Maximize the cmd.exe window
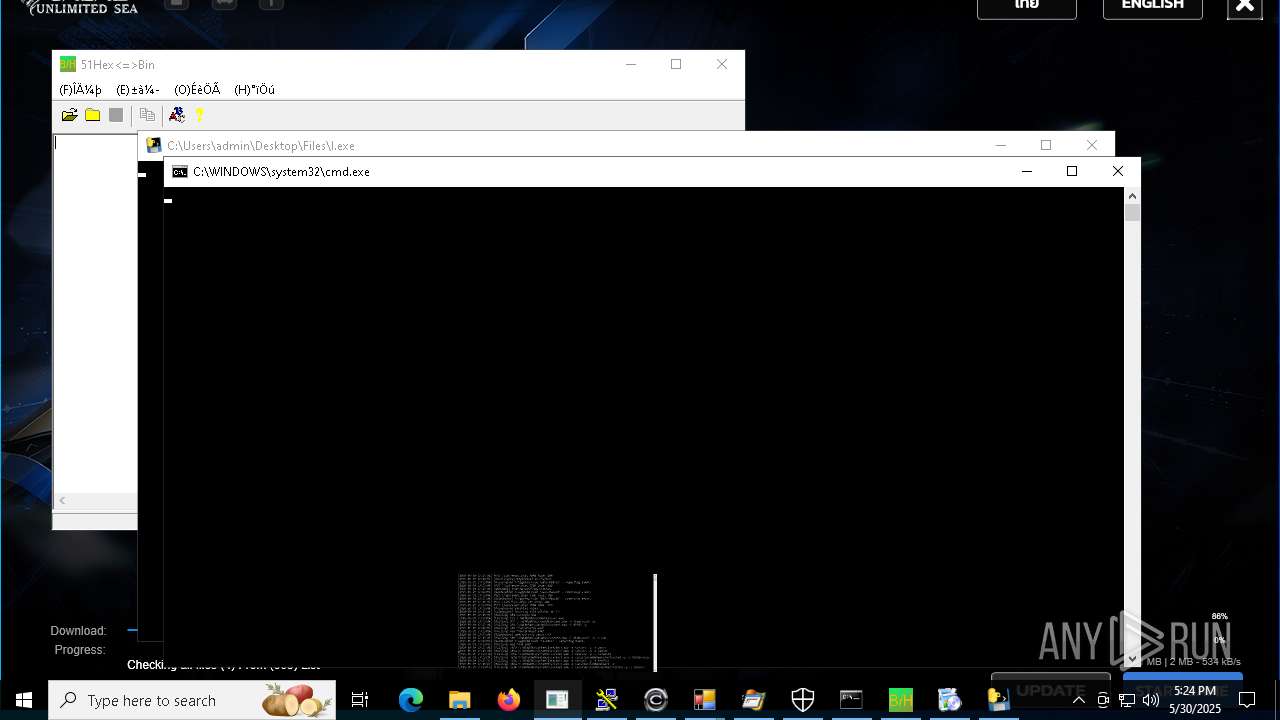 click(1072, 172)
